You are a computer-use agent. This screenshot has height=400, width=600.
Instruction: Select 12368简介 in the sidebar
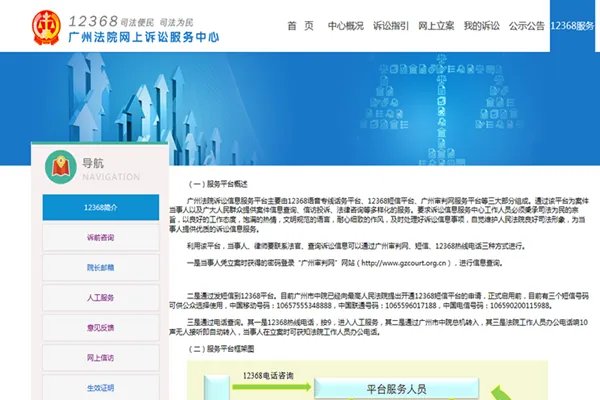pyautogui.click(x=100, y=207)
